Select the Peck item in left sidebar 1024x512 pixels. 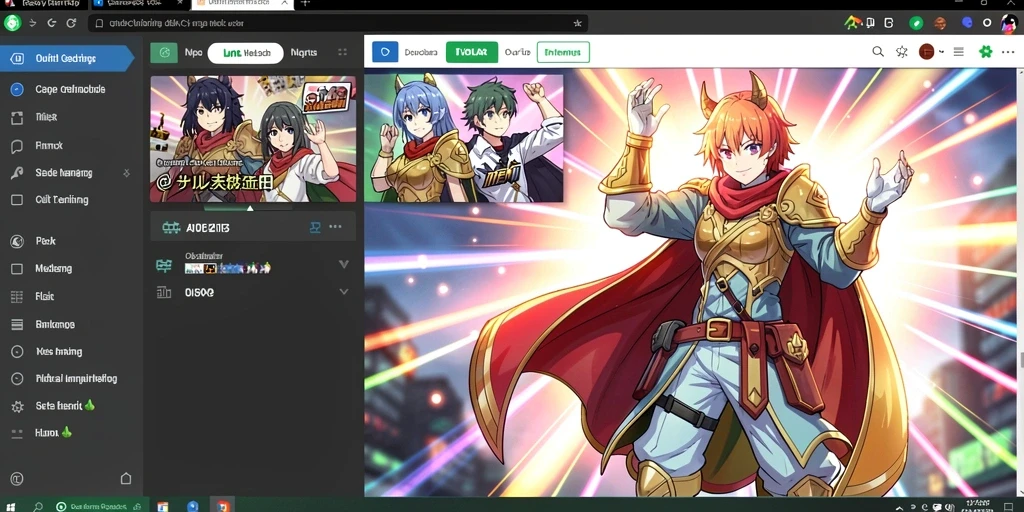45,241
